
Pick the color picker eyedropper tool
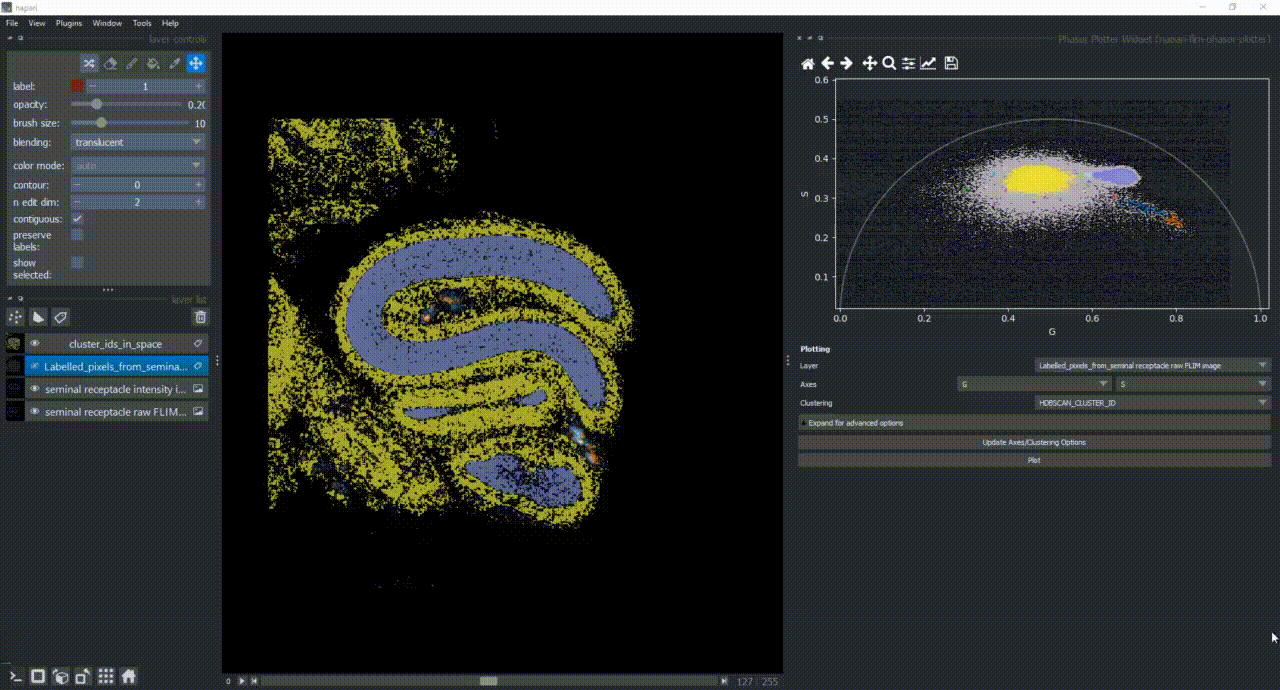click(x=175, y=63)
